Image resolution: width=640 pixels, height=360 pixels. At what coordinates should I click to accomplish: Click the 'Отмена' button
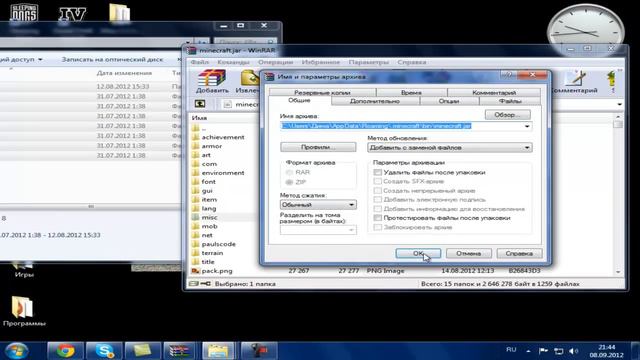[469, 253]
